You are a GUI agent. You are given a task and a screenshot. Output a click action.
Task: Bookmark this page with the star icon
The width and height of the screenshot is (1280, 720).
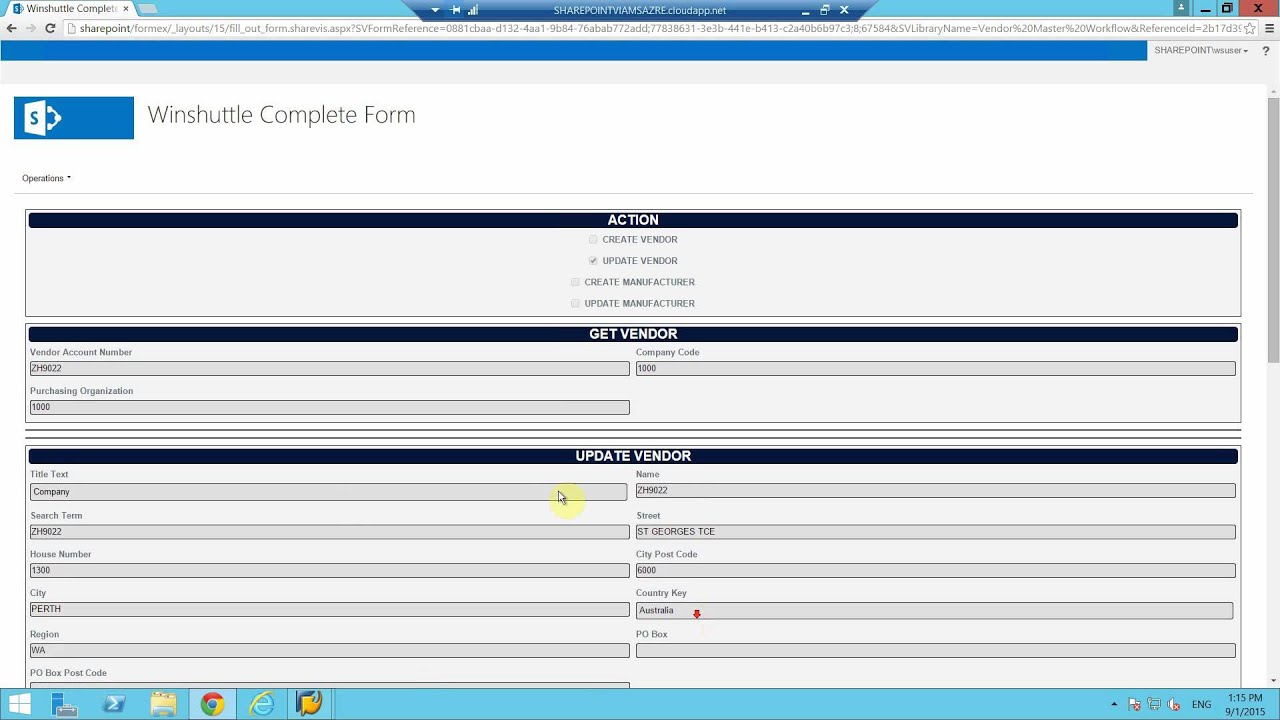(x=1249, y=28)
